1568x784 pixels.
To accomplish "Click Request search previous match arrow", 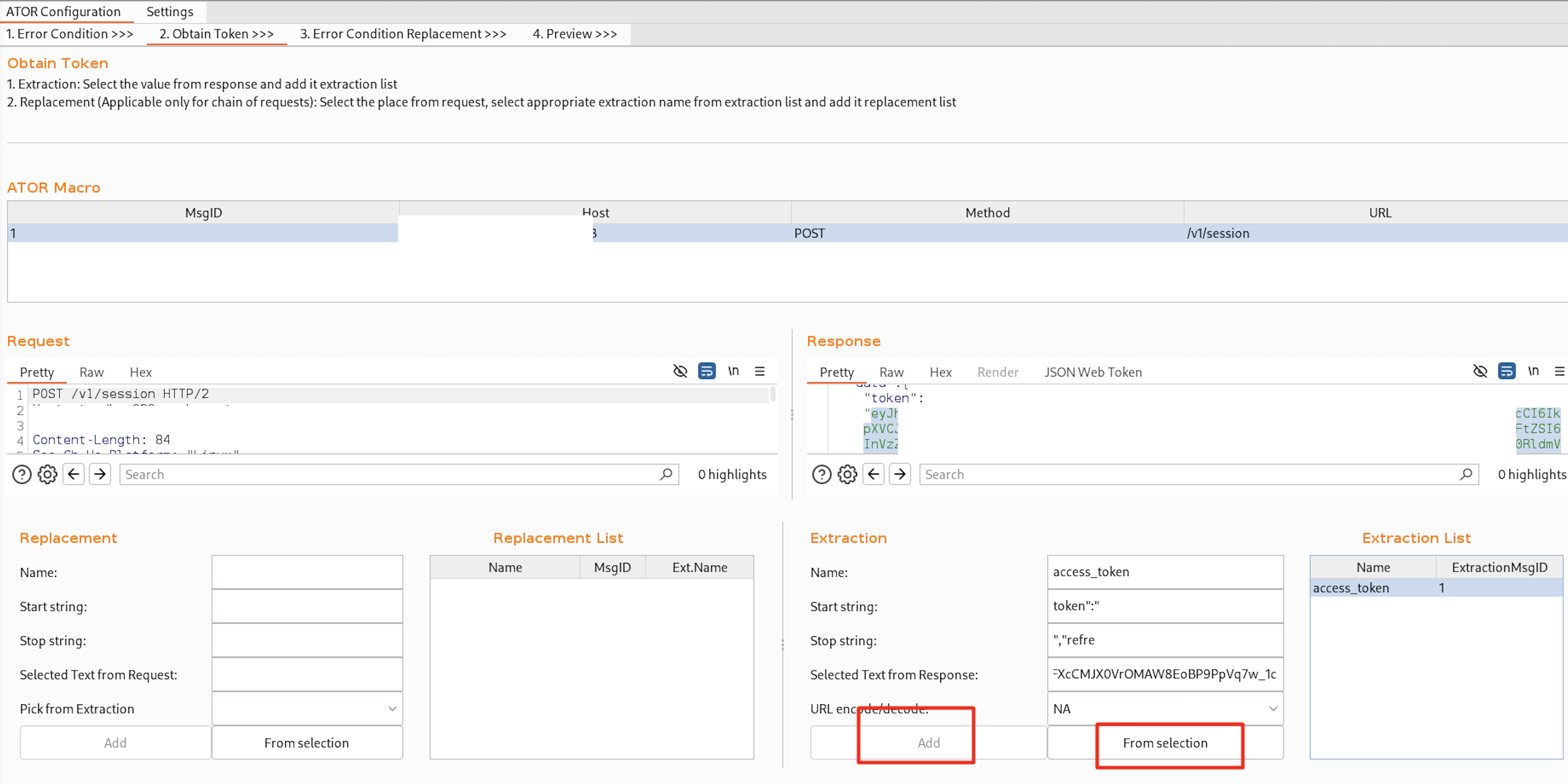I will (x=74, y=474).
